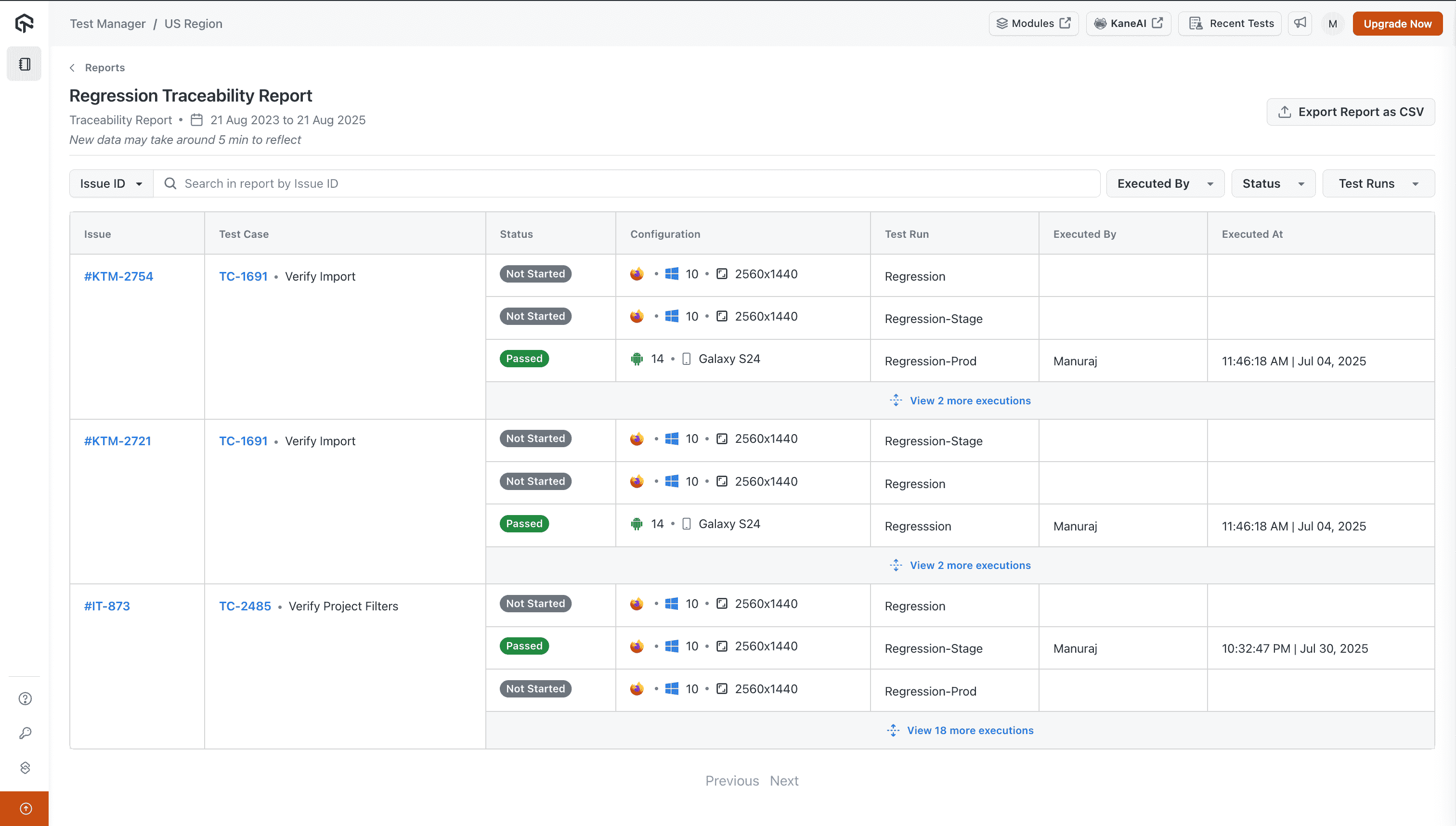Click the help question mark icon in sidebar
Image resolution: width=1456 pixels, height=826 pixels.
tap(25, 698)
